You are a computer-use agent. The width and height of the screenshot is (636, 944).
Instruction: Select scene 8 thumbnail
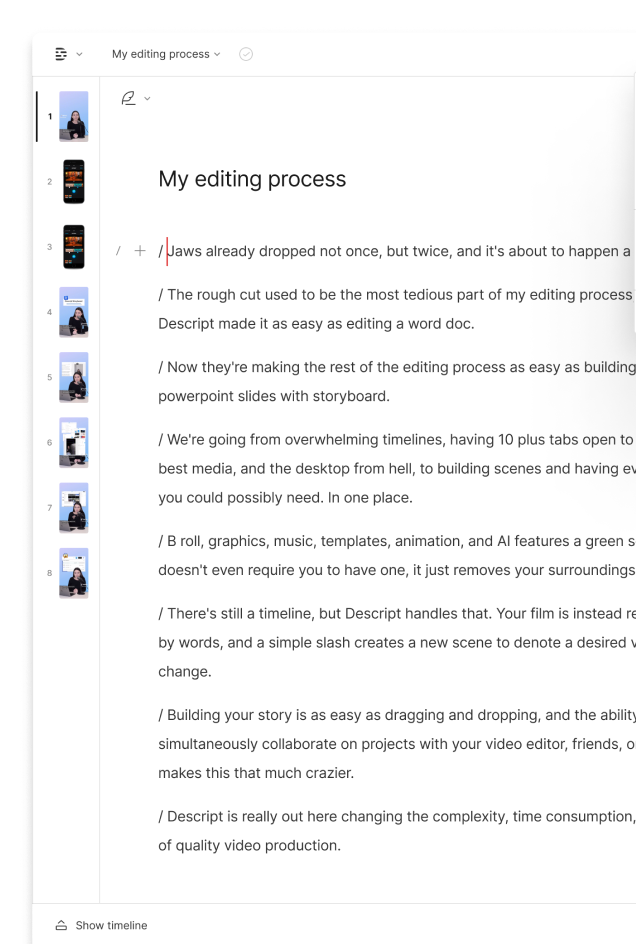pos(73,573)
